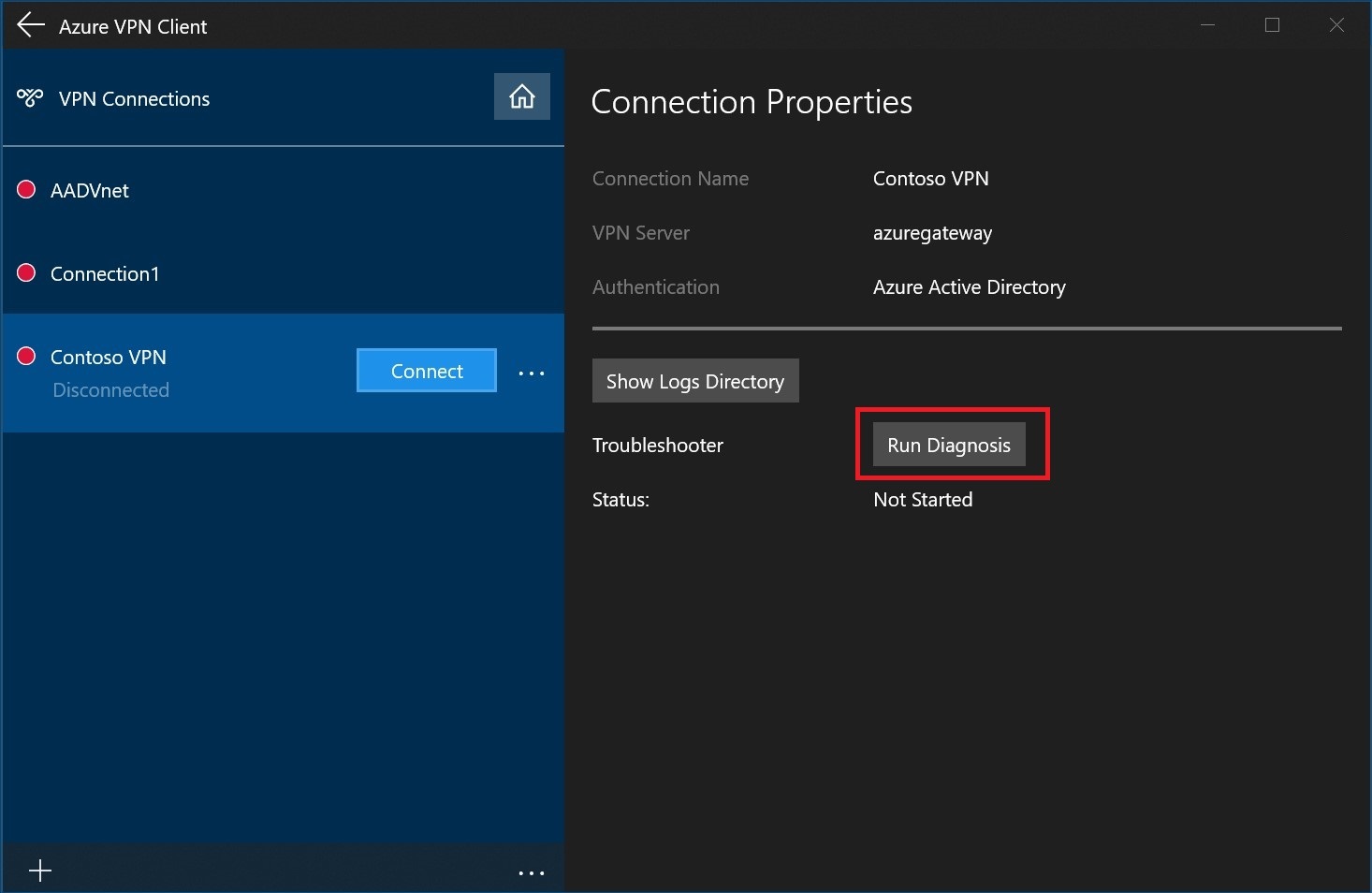Click red status dot beside Contoso VPN
Viewport: 1372px width, 893px height.
(26, 356)
